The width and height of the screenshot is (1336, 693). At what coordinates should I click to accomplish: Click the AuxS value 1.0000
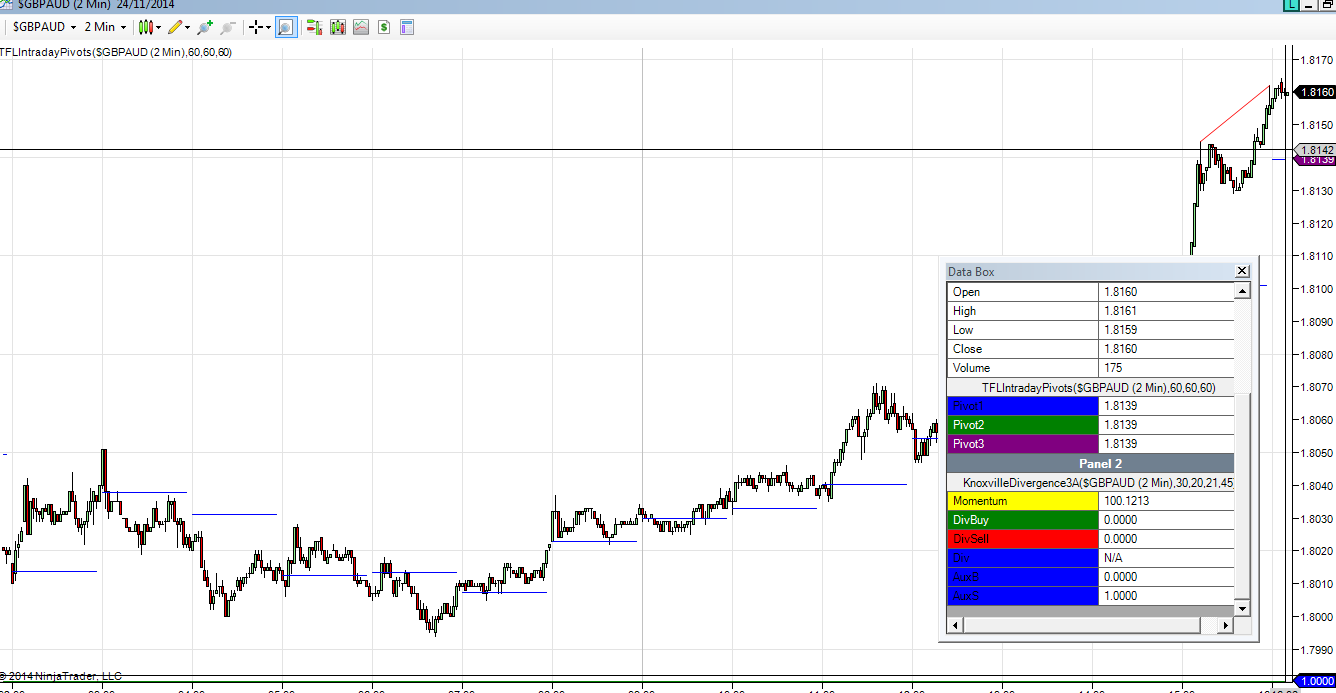click(1166, 596)
